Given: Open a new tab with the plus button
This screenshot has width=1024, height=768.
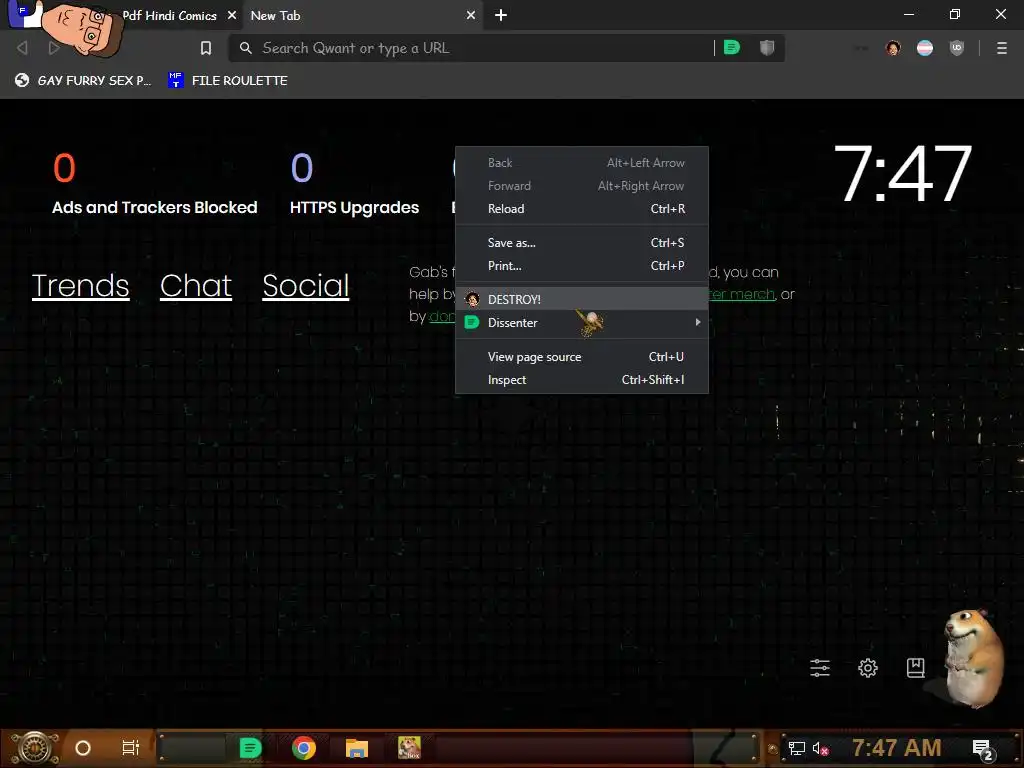Looking at the screenshot, I should pyautogui.click(x=501, y=15).
